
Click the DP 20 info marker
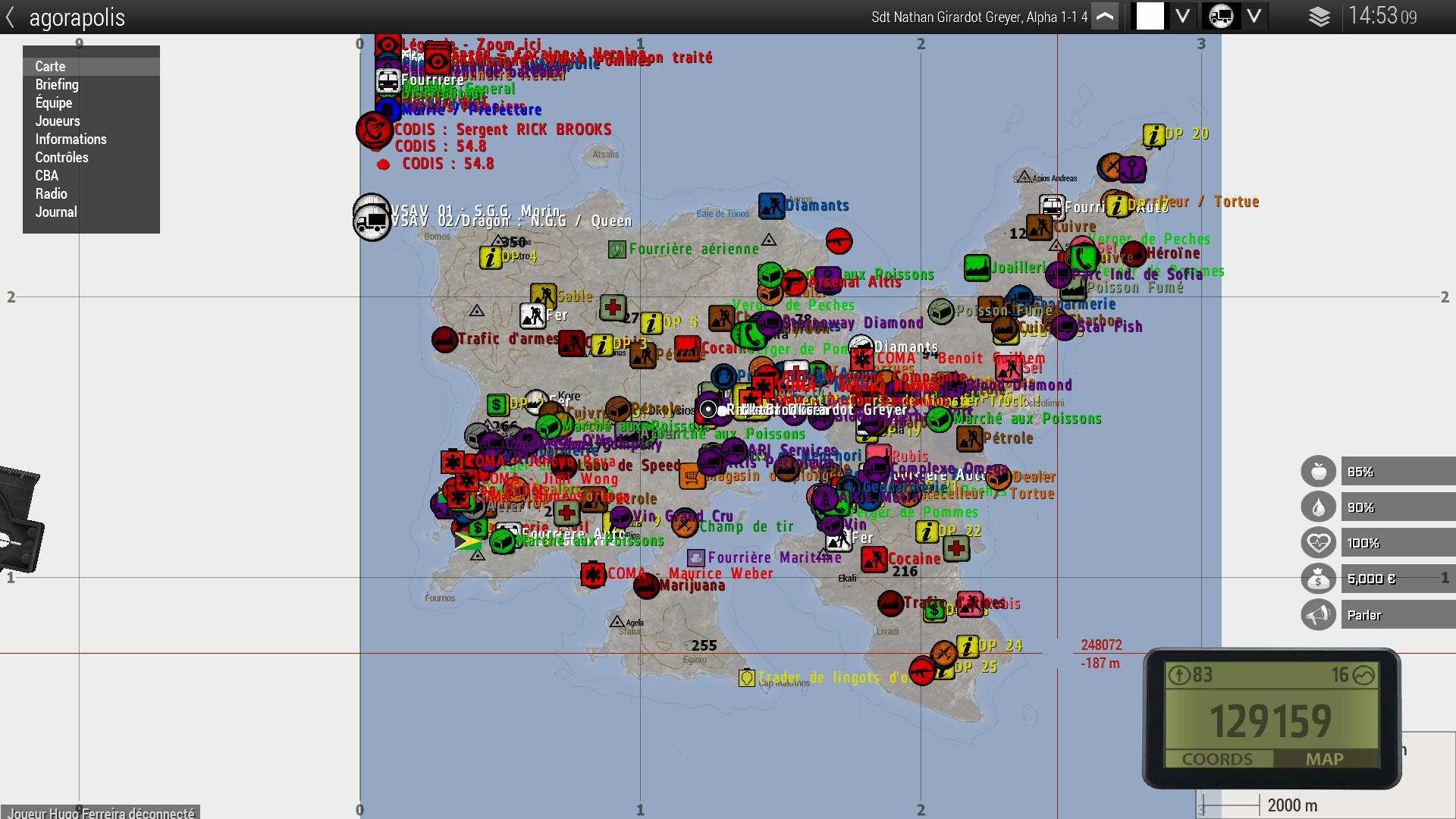1154,135
